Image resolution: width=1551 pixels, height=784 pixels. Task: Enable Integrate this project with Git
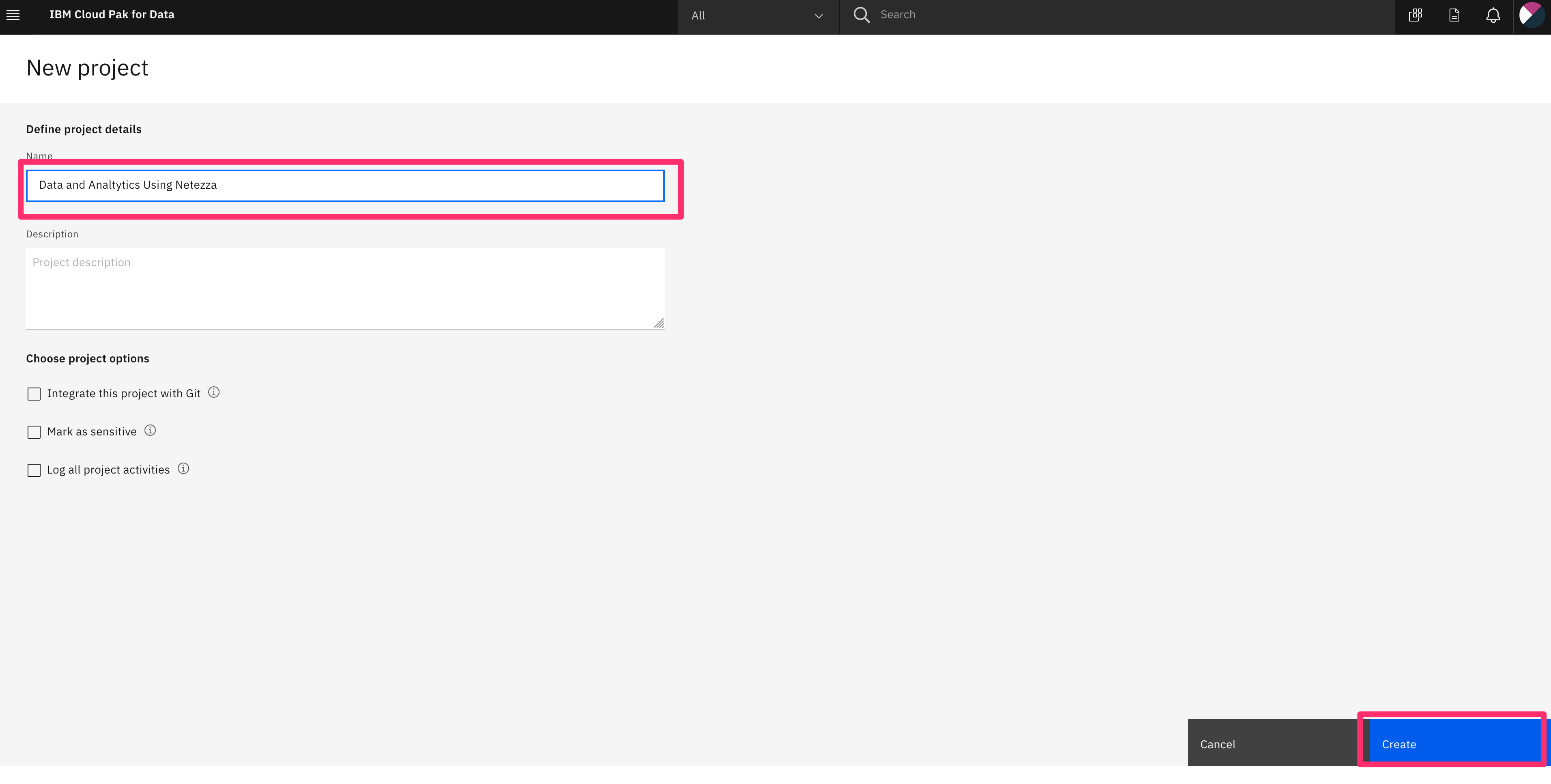pyautogui.click(x=33, y=393)
